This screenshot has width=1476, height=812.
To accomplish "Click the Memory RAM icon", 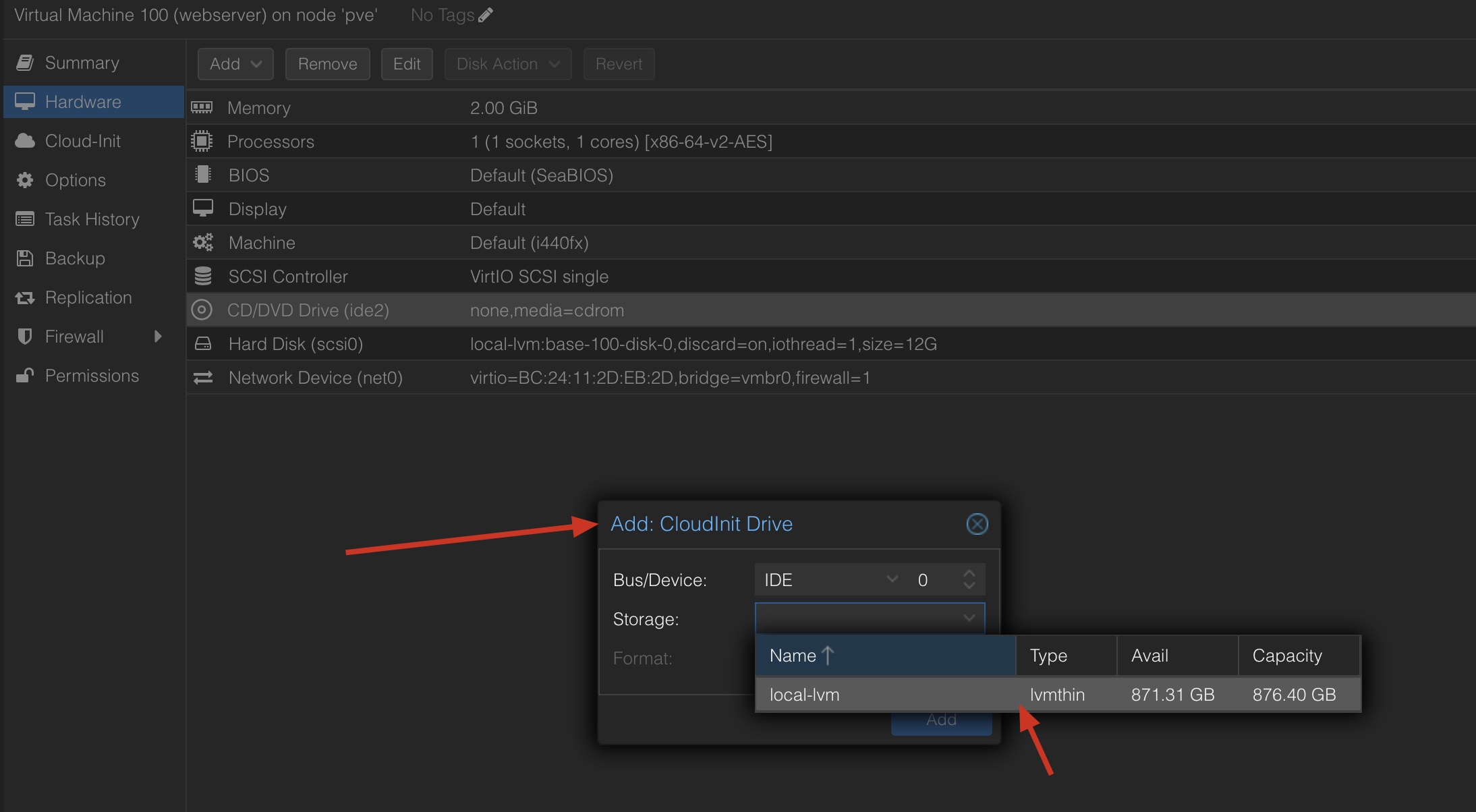I will tap(202, 107).
